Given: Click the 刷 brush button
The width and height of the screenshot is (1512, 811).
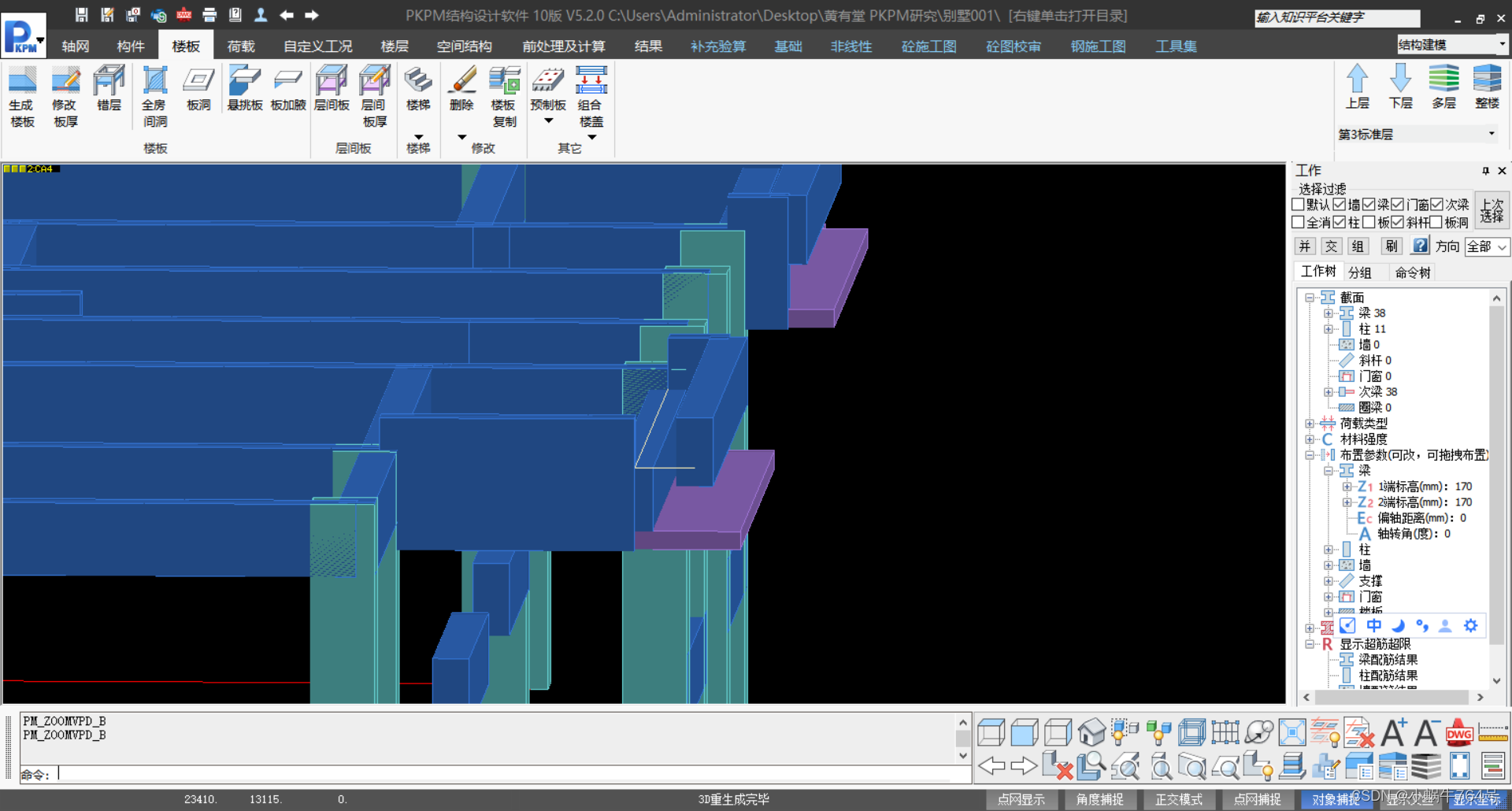Looking at the screenshot, I should pos(1392,246).
